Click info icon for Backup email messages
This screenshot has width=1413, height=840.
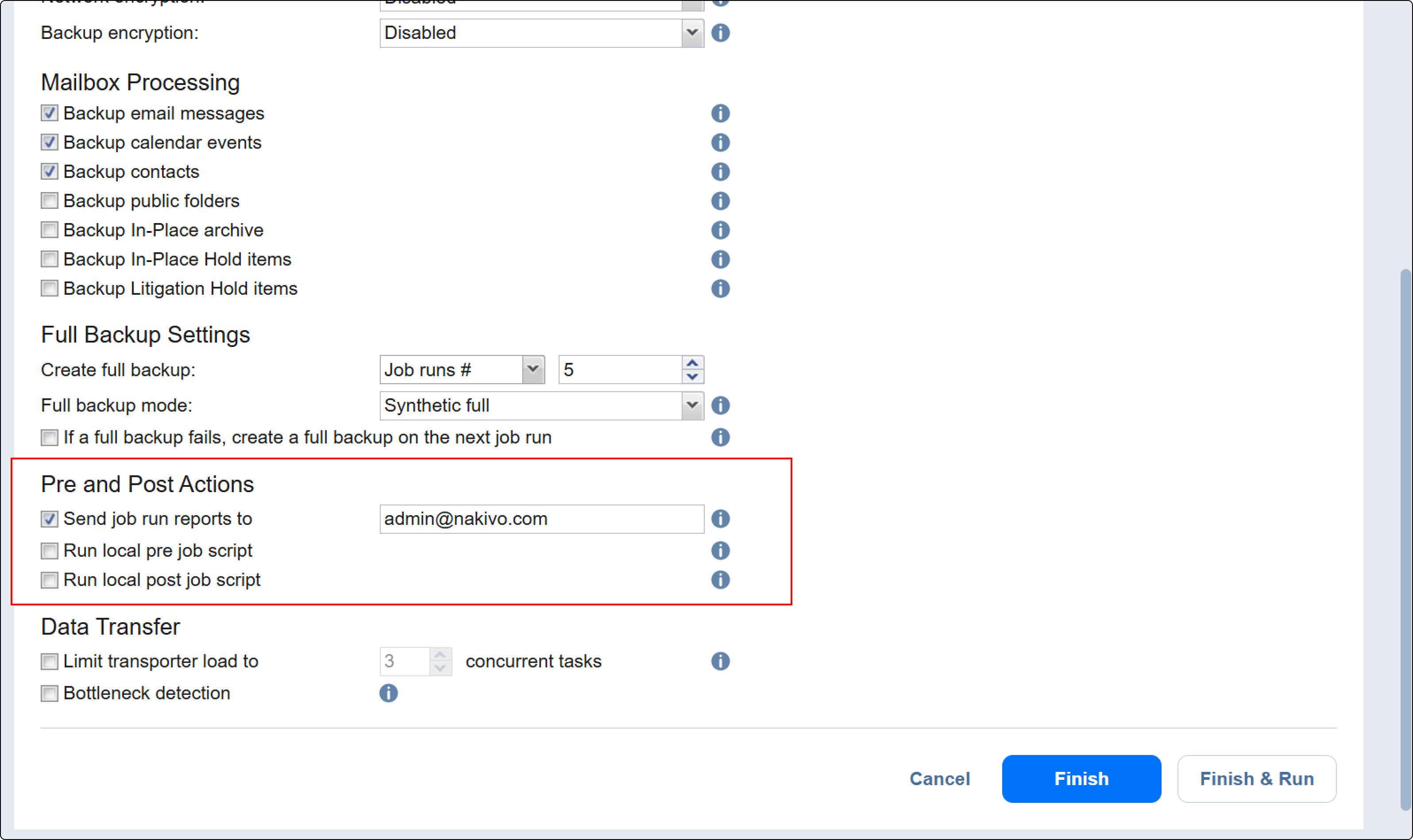click(x=720, y=113)
